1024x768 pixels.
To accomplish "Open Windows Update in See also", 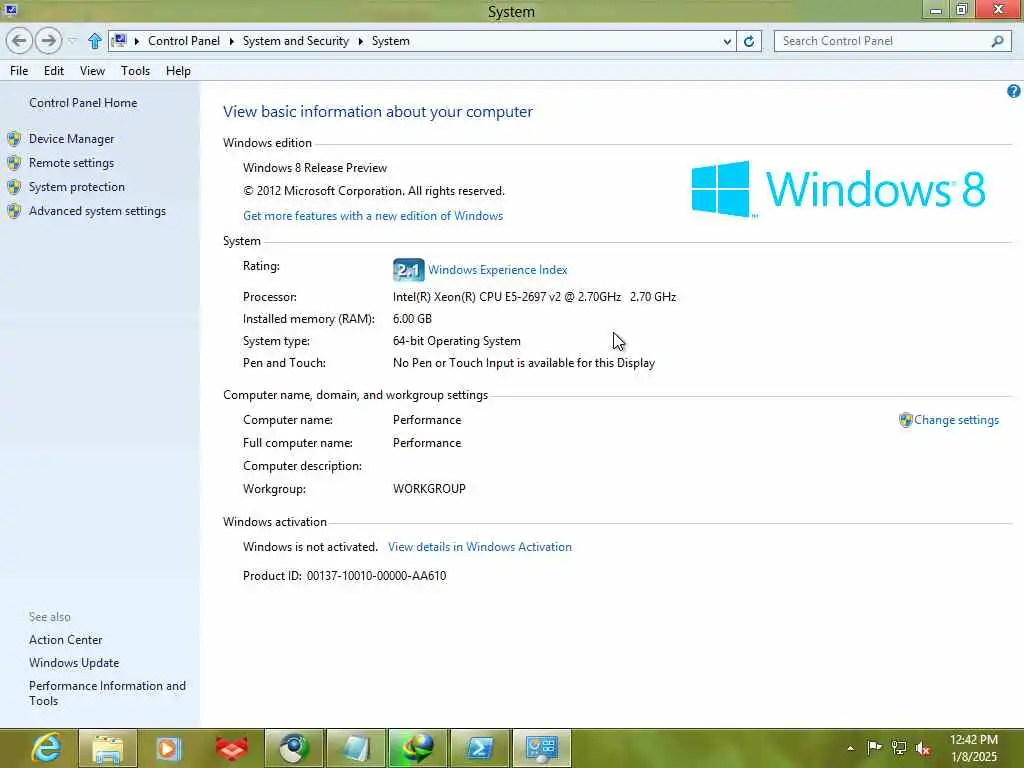I will [74, 663].
